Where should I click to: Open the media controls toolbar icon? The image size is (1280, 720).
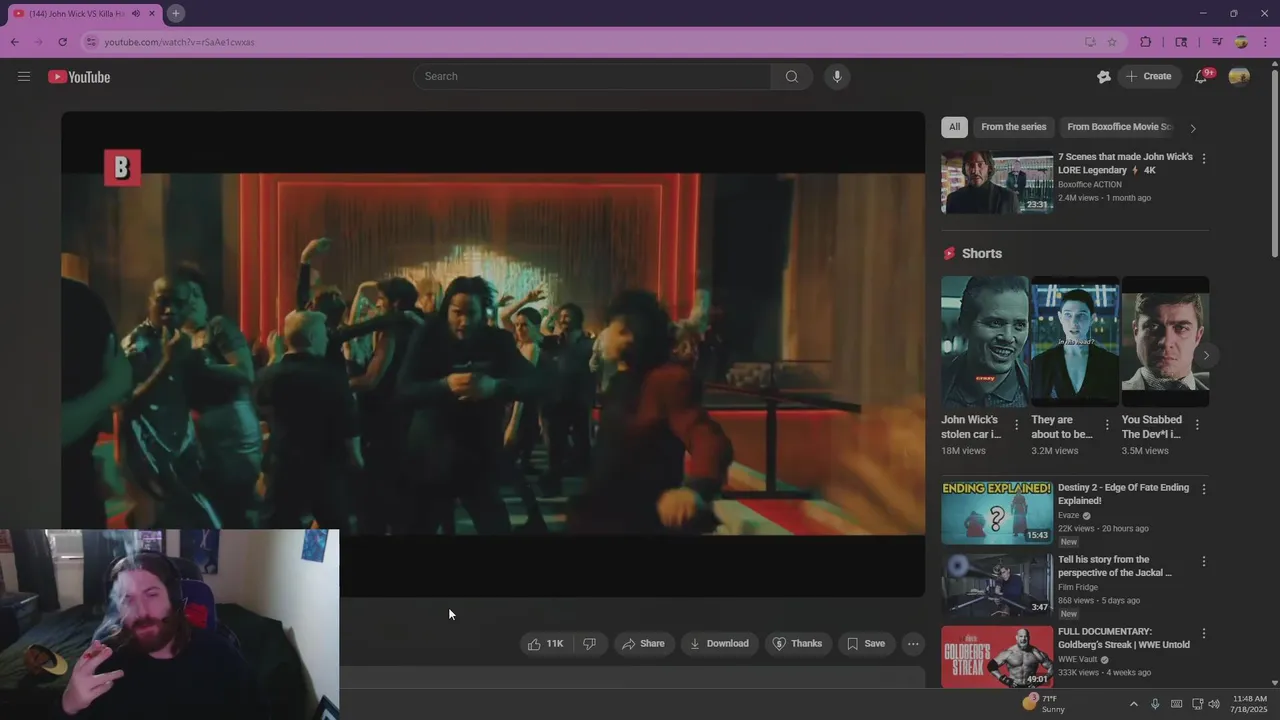coord(1217,42)
